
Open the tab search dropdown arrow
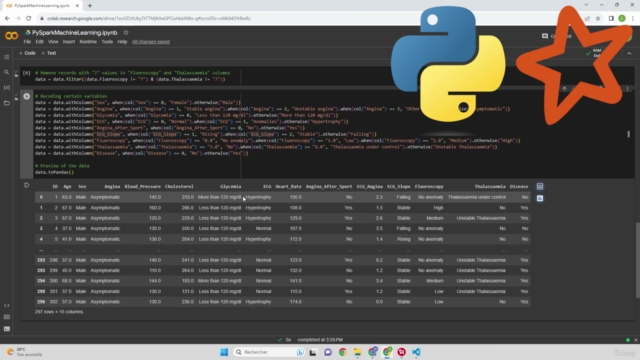click(586, 5)
